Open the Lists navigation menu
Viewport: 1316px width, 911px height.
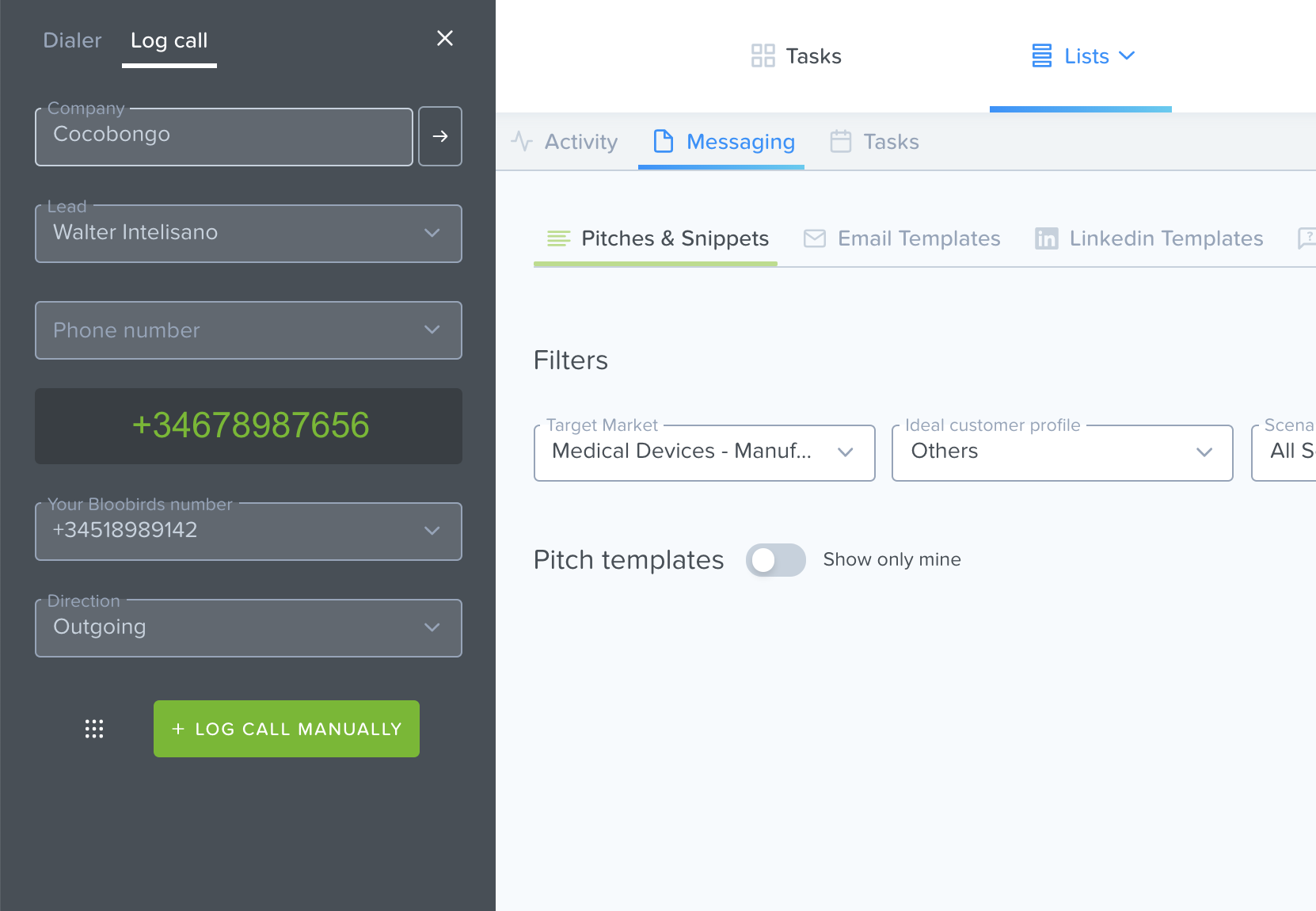[x=1083, y=55]
